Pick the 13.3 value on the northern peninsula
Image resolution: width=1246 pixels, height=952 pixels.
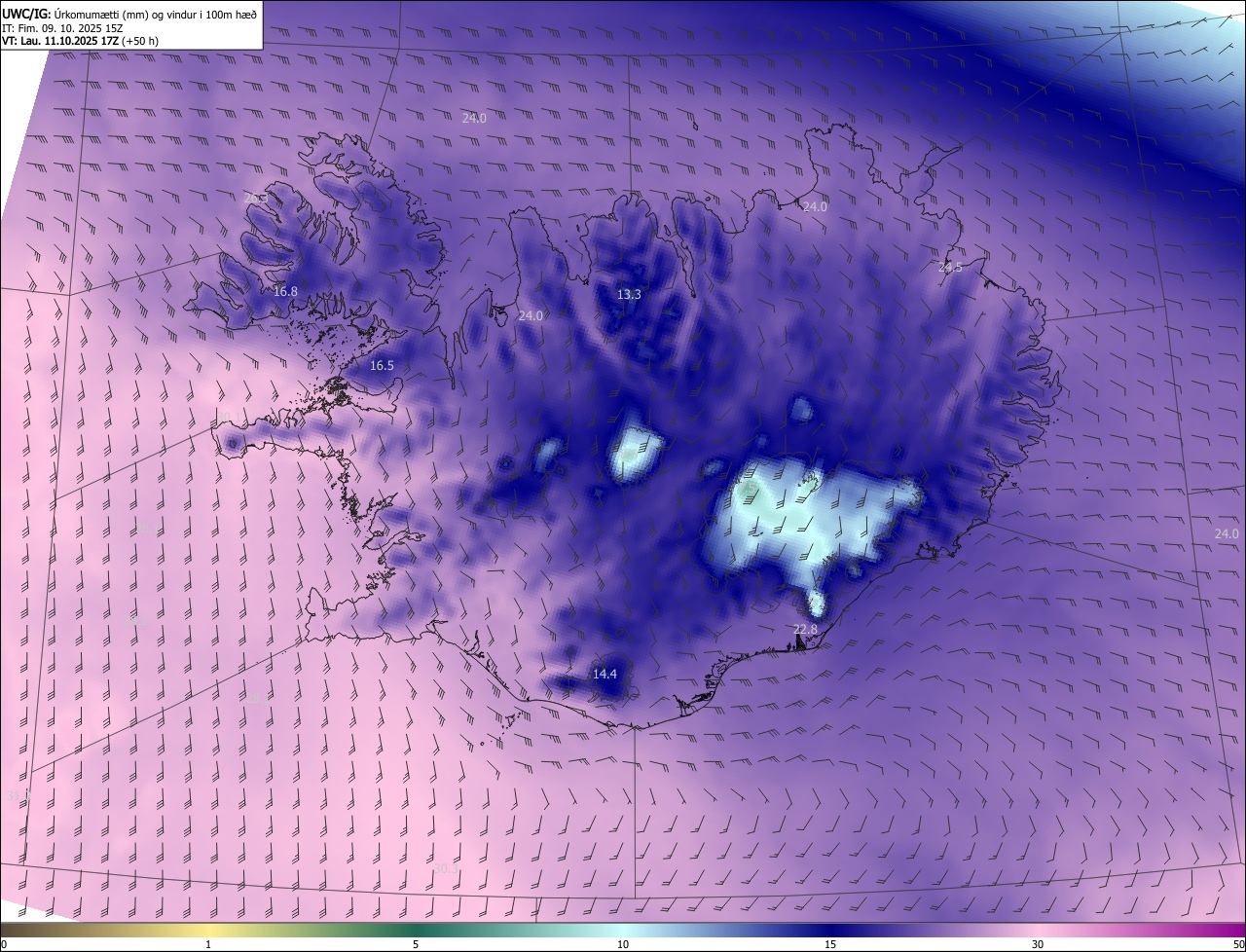[629, 294]
